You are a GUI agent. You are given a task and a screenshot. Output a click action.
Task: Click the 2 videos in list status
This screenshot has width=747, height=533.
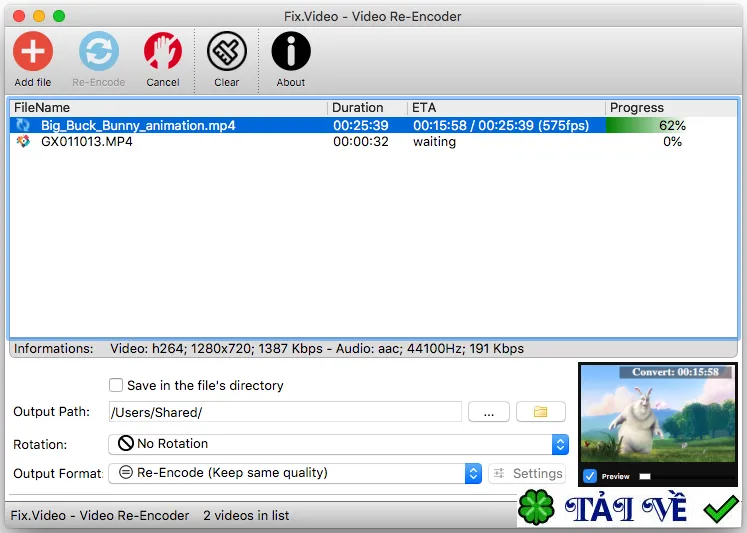(x=246, y=515)
